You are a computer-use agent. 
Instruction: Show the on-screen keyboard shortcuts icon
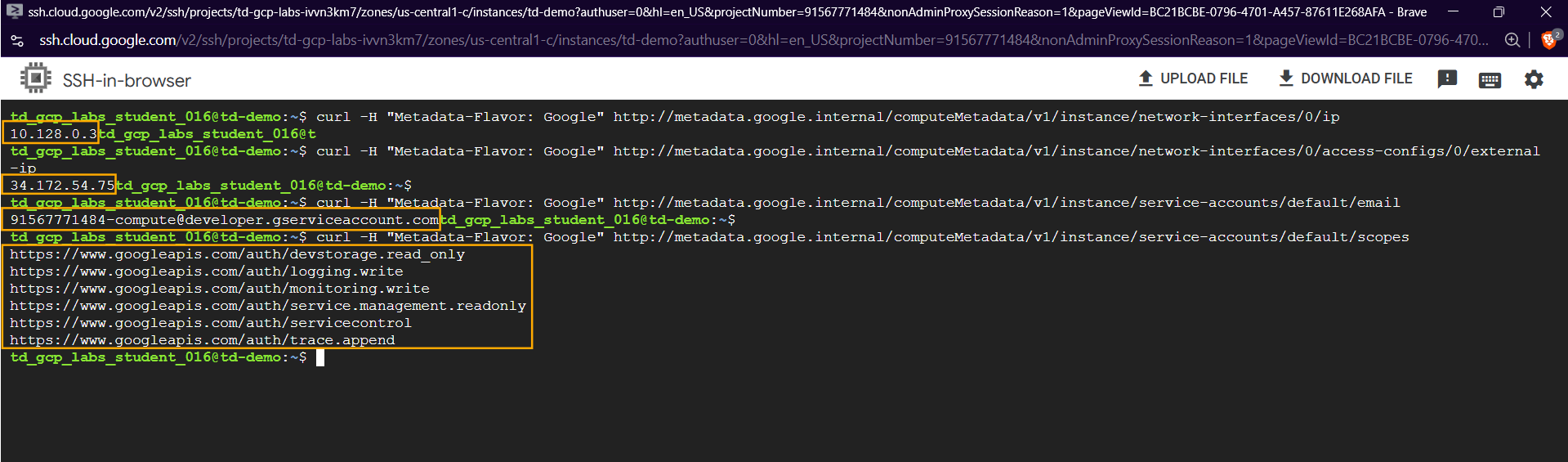(x=1490, y=79)
